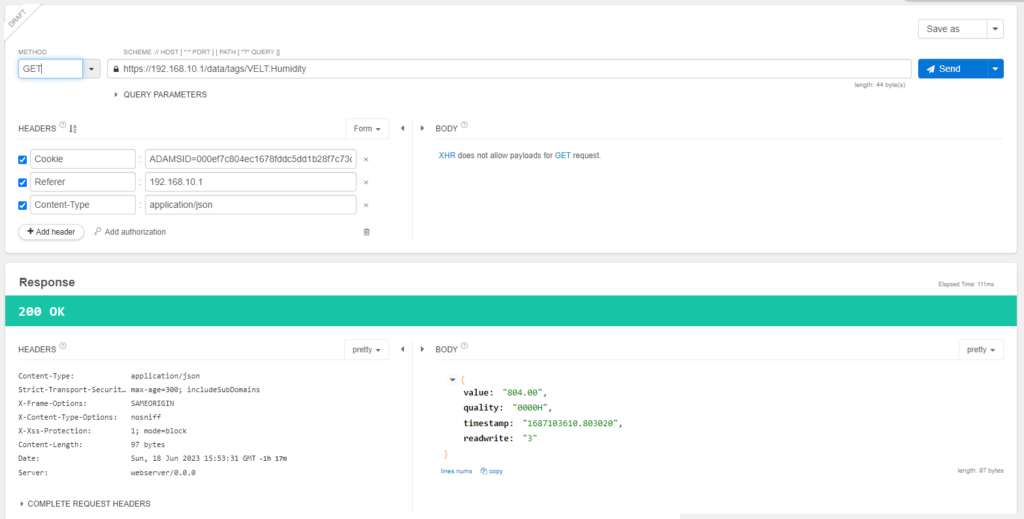Open the Send button dropdown arrow
The width and height of the screenshot is (1024, 519).
point(995,69)
